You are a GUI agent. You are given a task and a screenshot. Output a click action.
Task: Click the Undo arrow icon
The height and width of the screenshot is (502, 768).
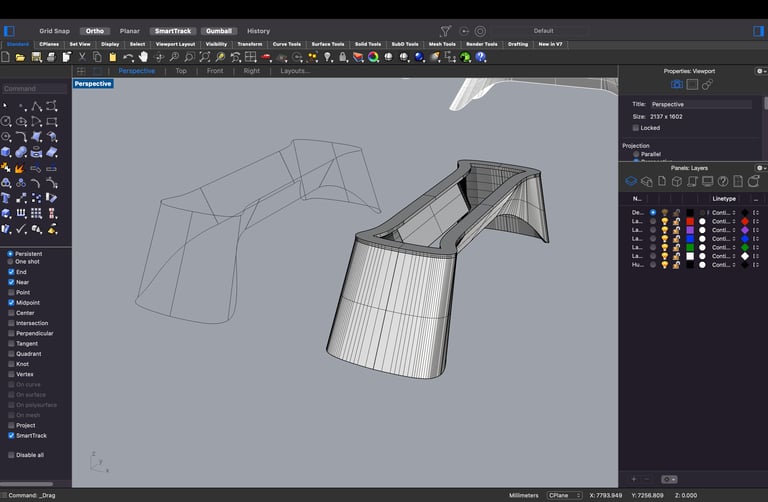point(129,57)
